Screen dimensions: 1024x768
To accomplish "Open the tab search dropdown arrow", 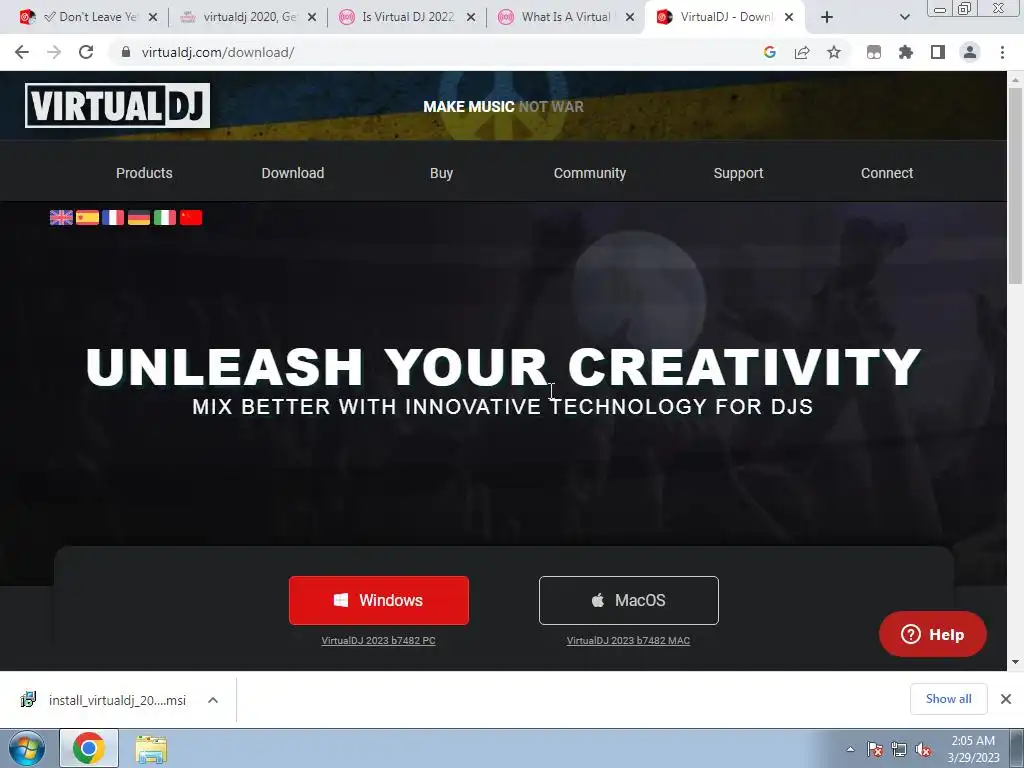I will [904, 17].
